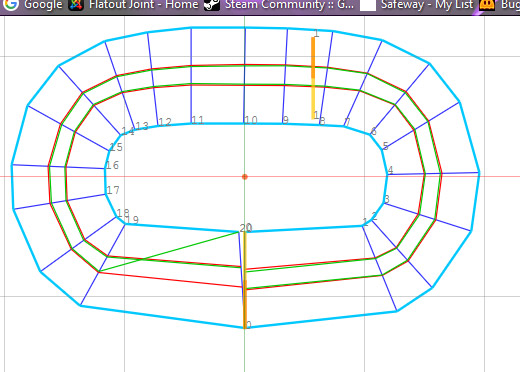Click the orange marker bar near label 1
Viewport: 520px width, 372px height.
313,57
